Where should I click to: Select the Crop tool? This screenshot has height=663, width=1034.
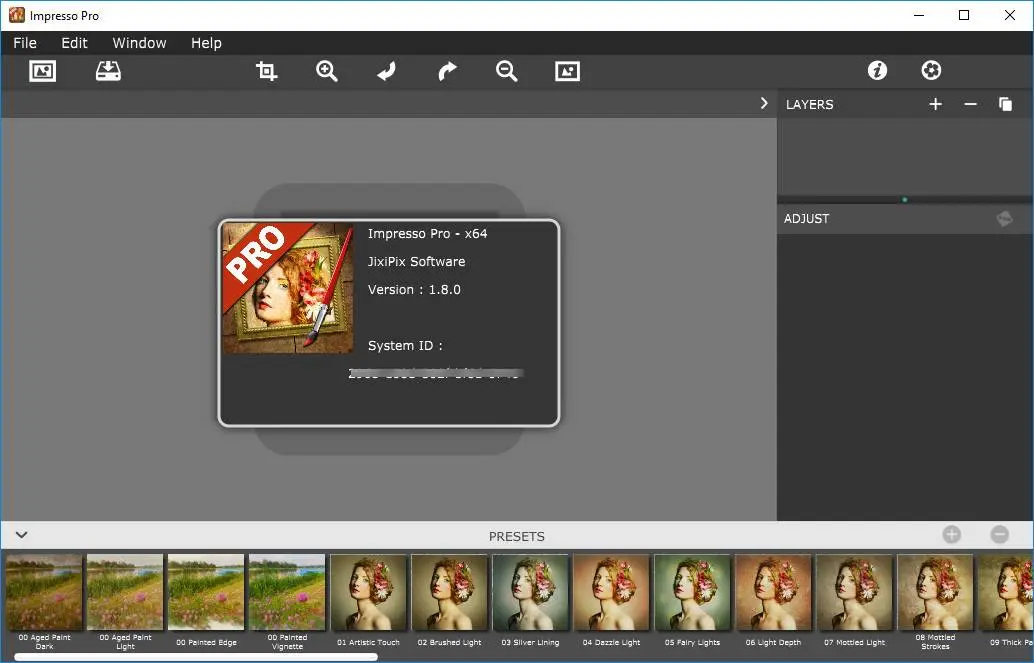[x=266, y=71]
